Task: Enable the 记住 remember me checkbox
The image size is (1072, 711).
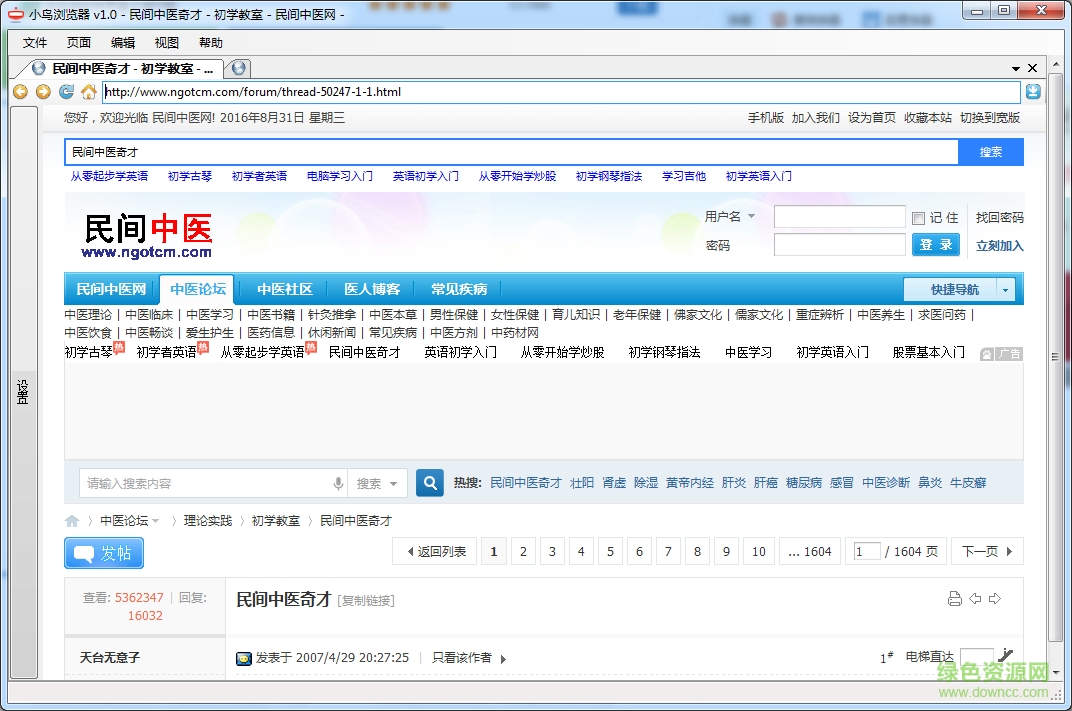Action: 917,217
